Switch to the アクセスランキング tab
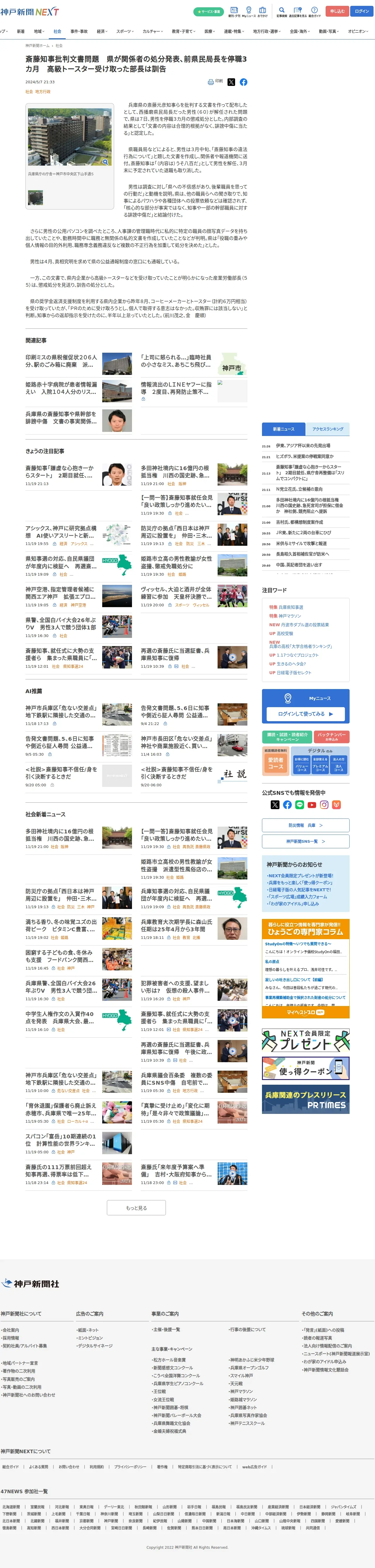375x1568 pixels. [x=327, y=429]
